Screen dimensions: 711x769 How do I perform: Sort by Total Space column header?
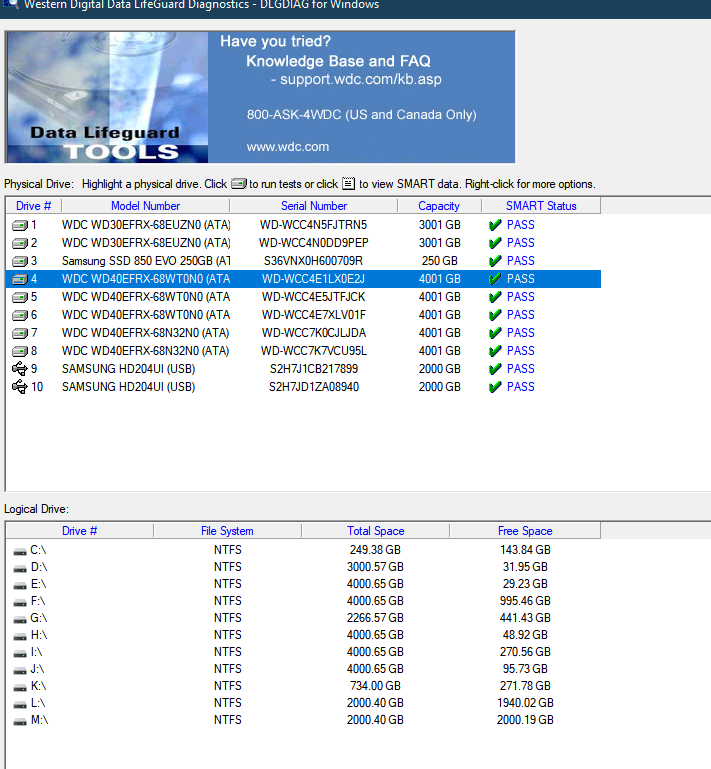coord(376,531)
